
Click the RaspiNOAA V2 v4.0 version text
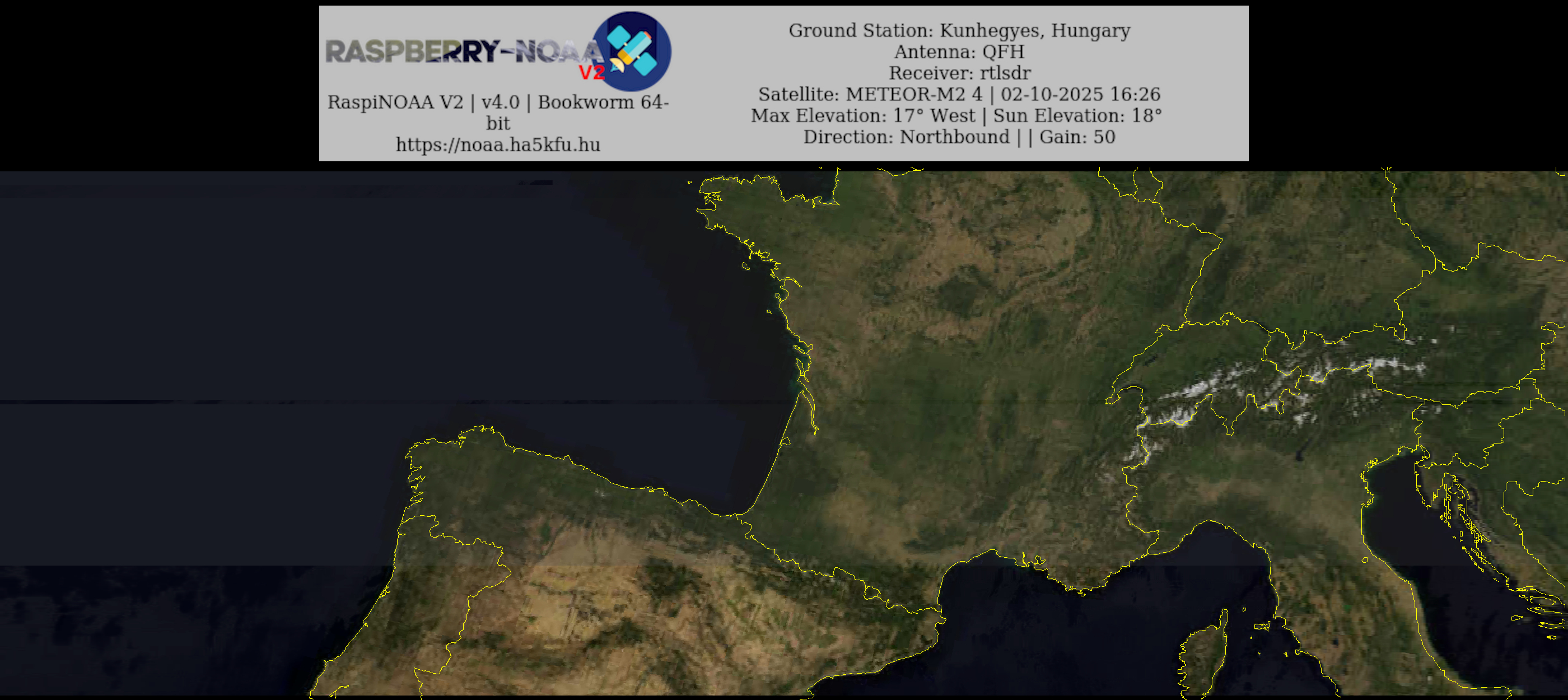click(498, 102)
